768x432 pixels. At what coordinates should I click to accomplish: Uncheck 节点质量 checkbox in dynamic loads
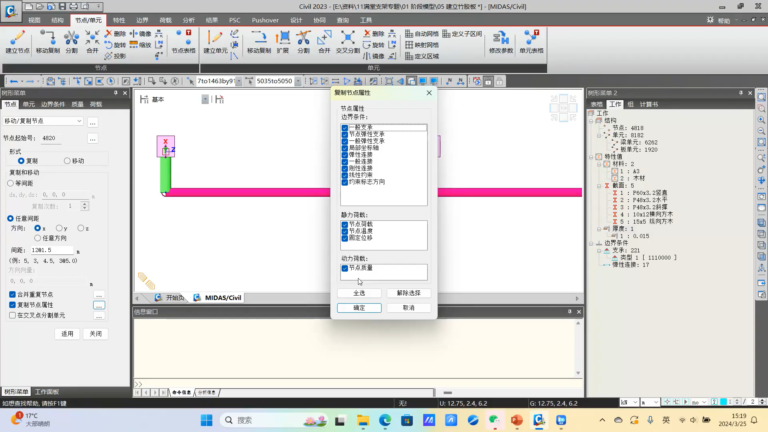pos(345,268)
